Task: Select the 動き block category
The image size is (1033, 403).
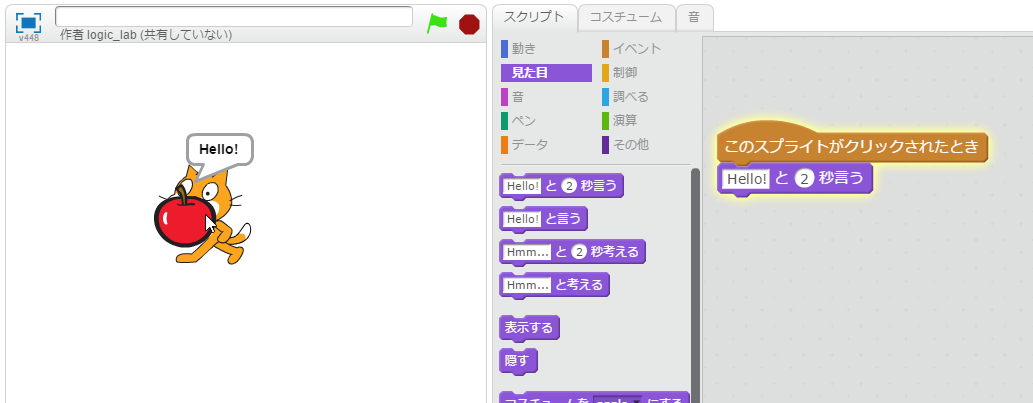Action: pos(524,49)
